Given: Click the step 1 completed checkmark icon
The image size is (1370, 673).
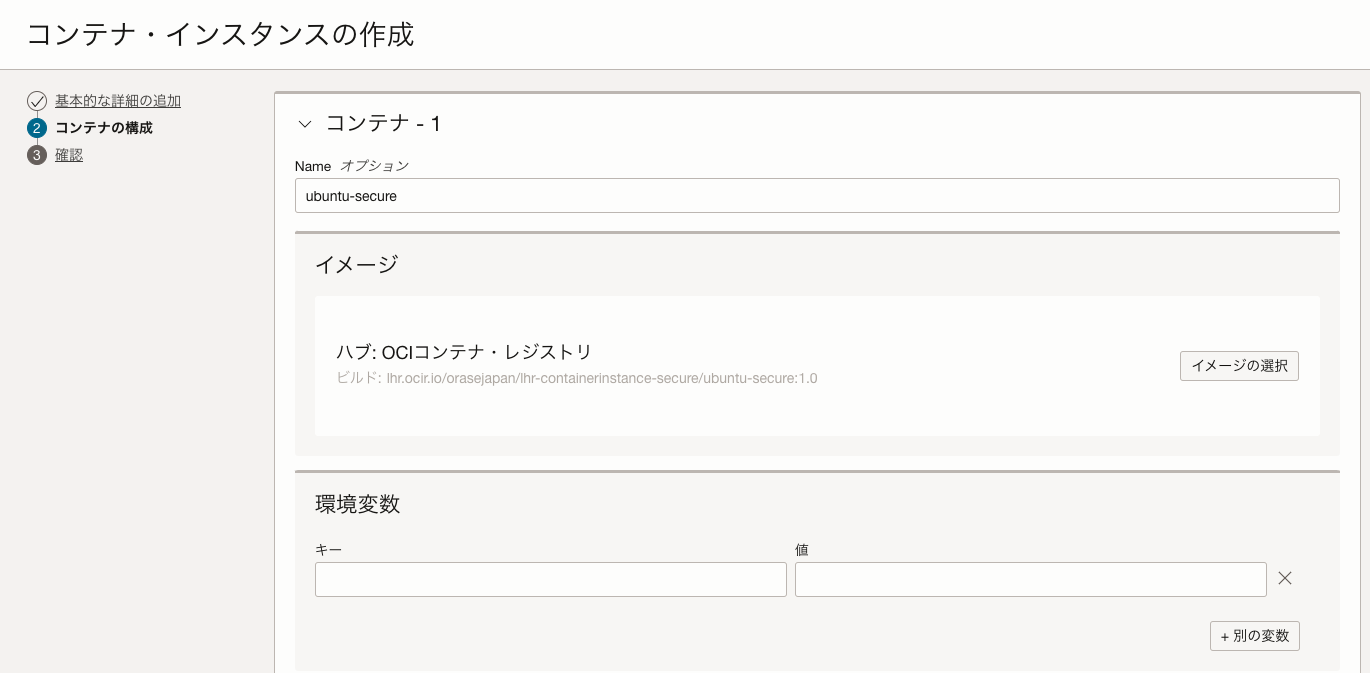Looking at the screenshot, I should coord(37,101).
